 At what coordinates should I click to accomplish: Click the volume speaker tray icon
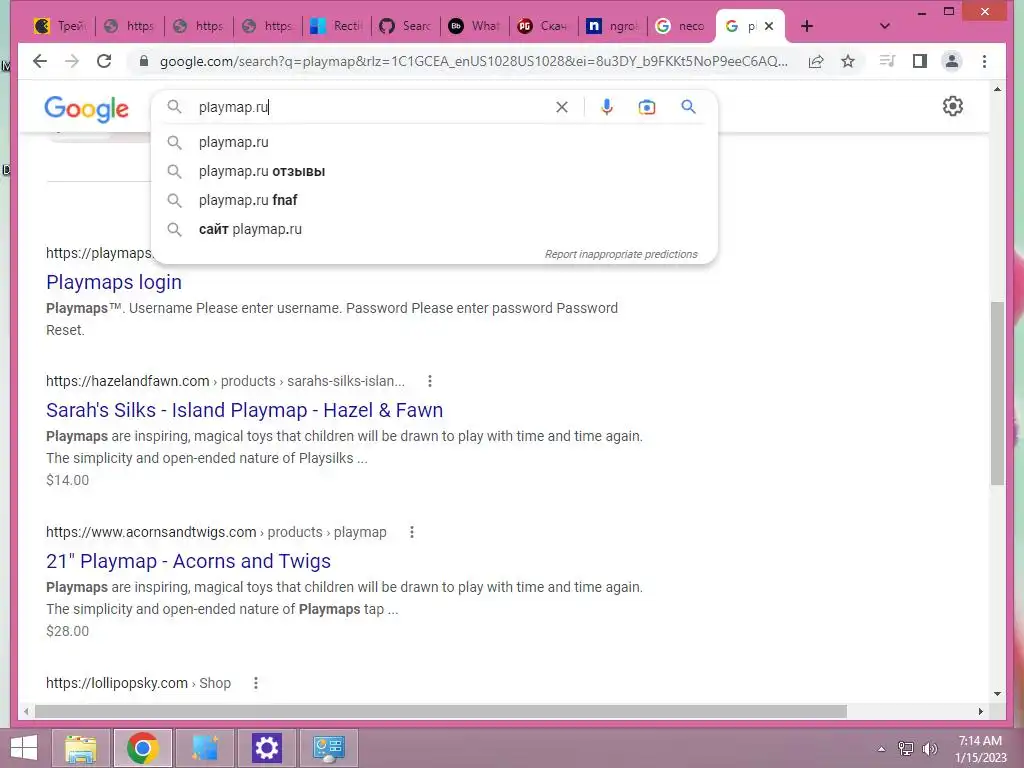pyautogui.click(x=929, y=749)
